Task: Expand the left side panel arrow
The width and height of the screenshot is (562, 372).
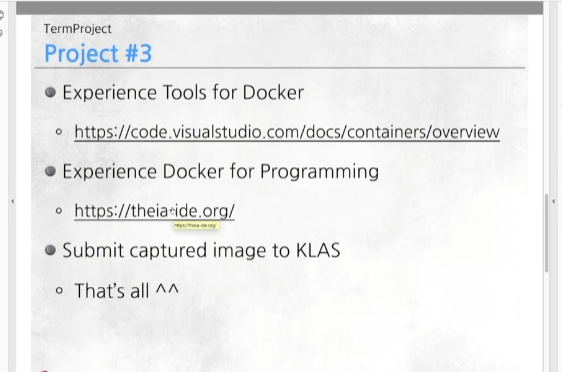Action: click(13, 201)
